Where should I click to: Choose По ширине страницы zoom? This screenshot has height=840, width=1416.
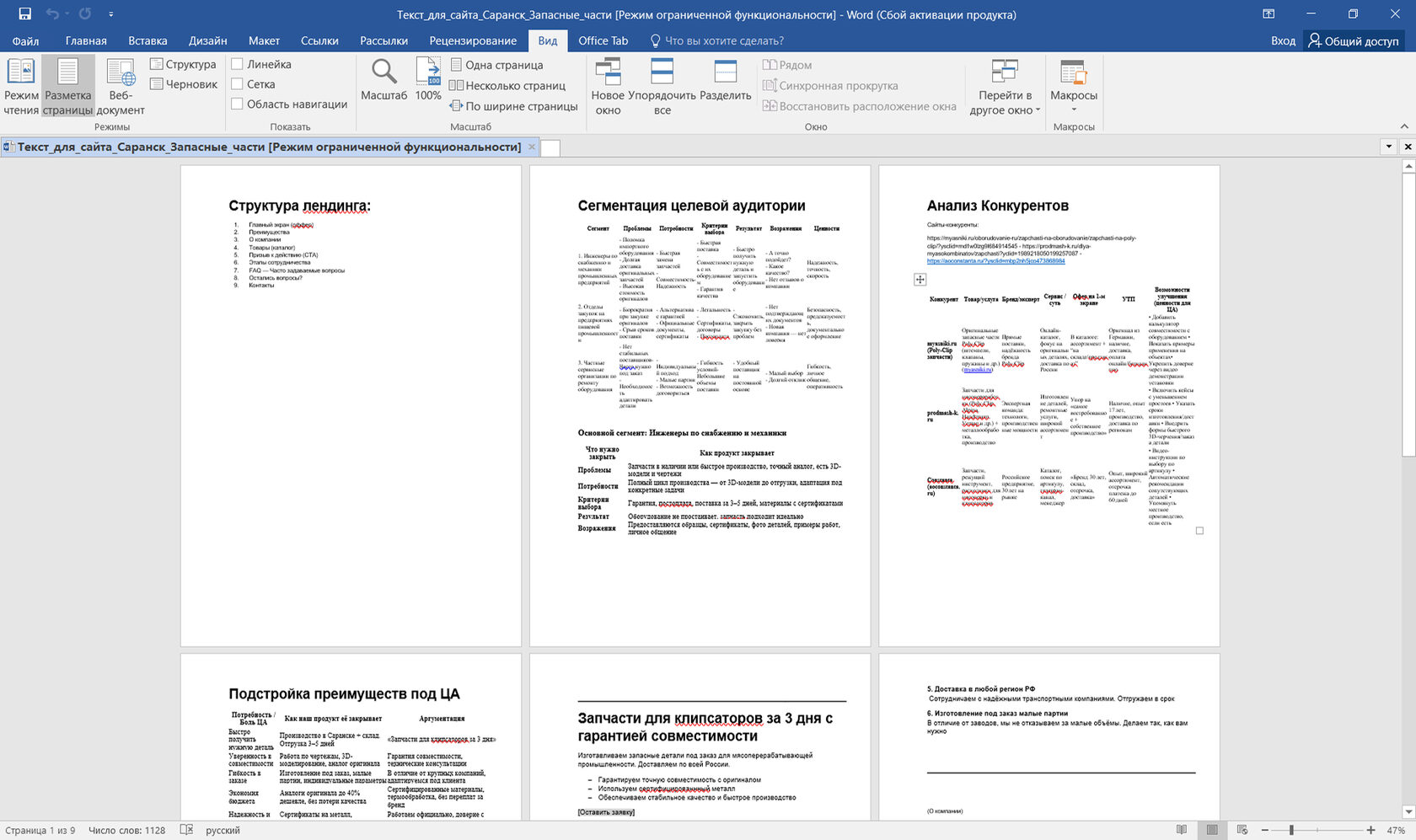[x=513, y=106]
